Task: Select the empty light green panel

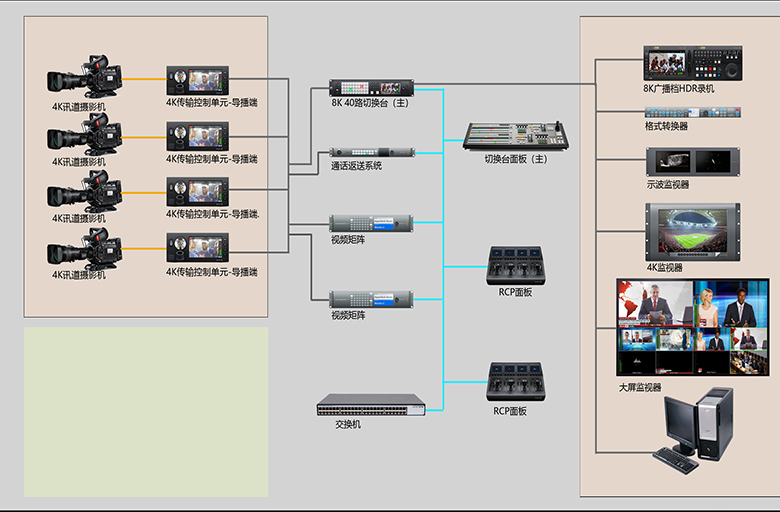Action: tap(146, 411)
